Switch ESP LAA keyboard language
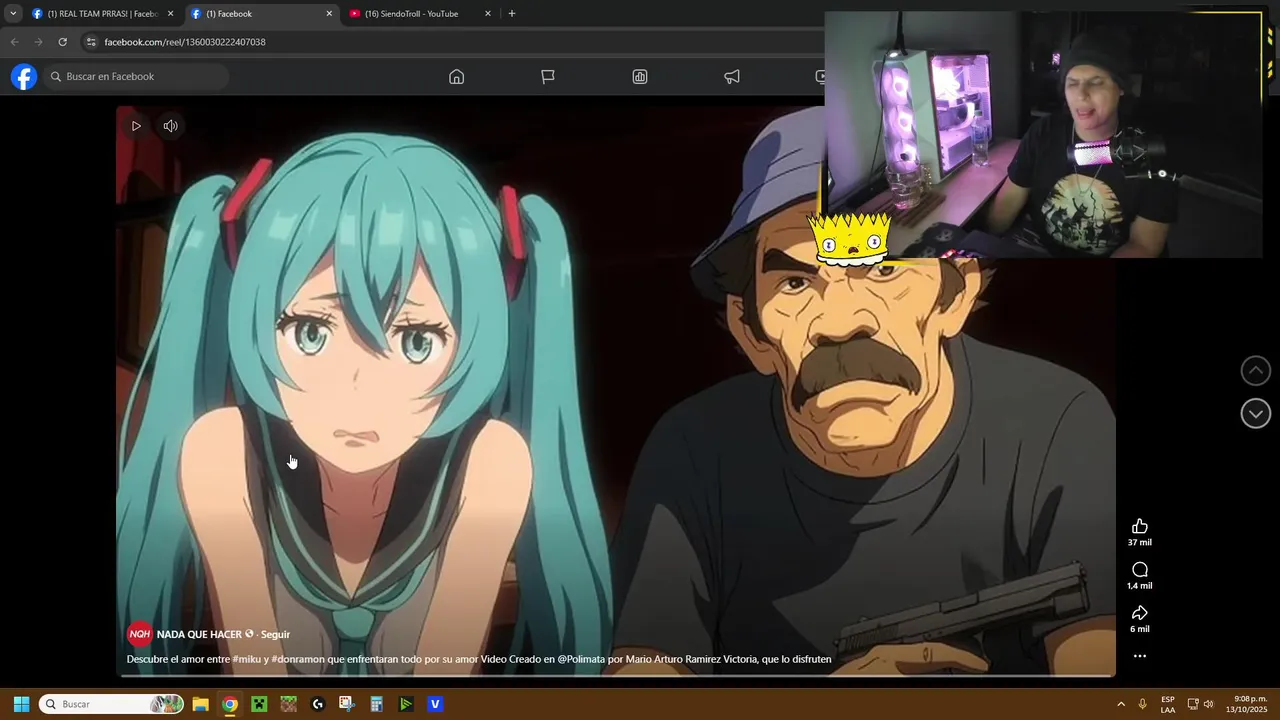This screenshot has height=720, width=1280. tap(1168, 704)
